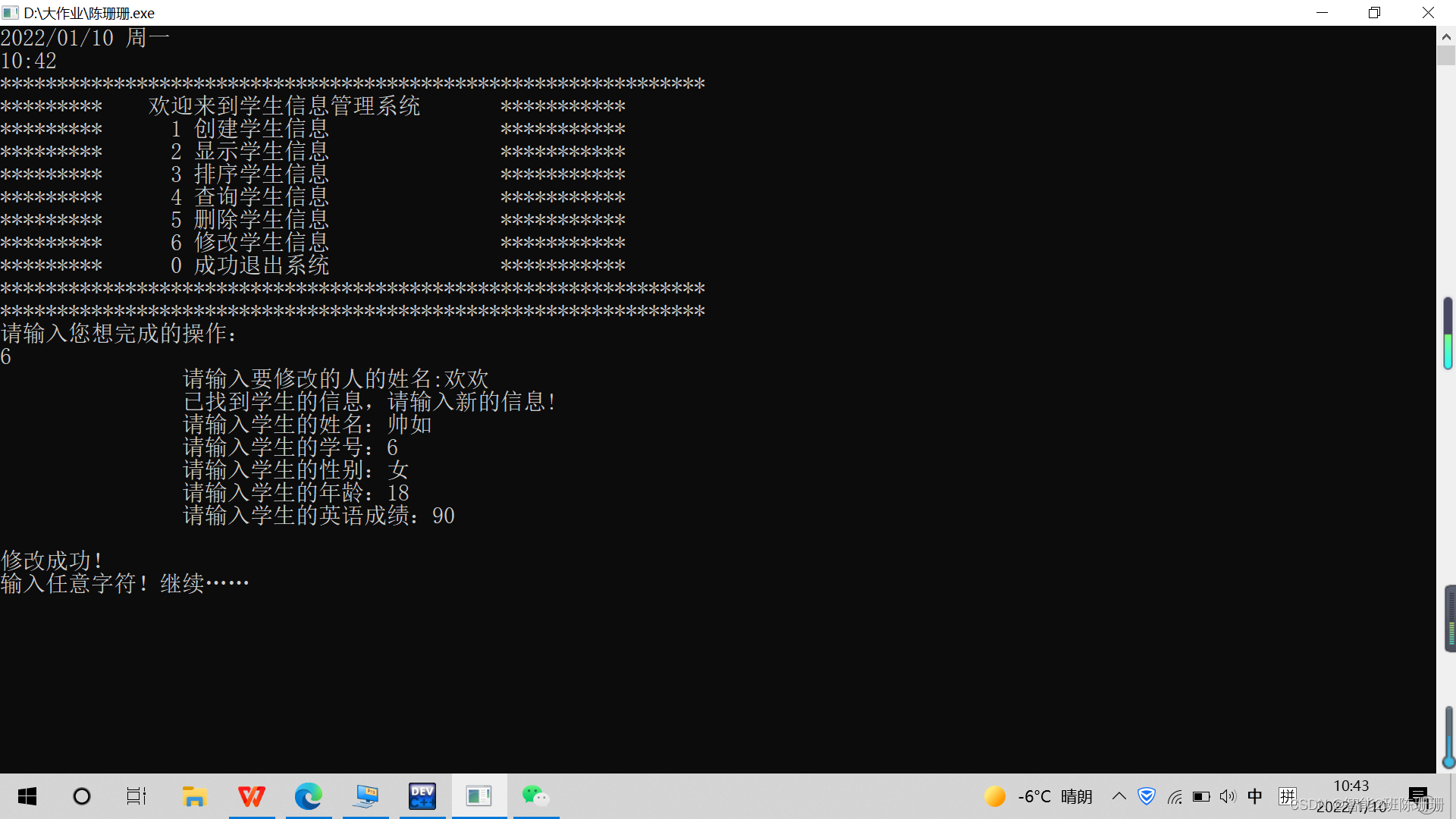
Task: Switch to Dev-C++ in the taskbar
Action: [422, 796]
